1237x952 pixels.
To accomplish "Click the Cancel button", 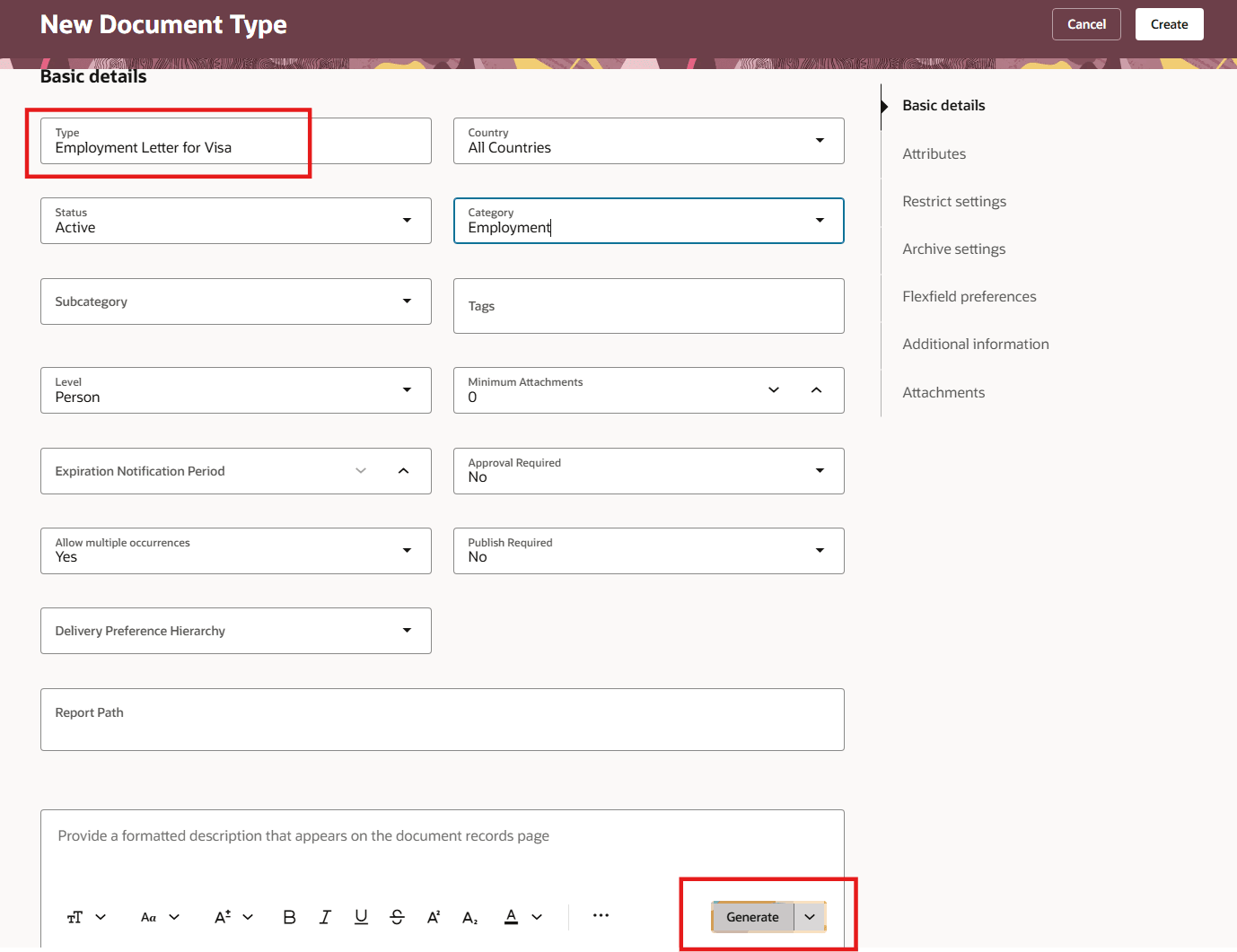I will click(x=1086, y=24).
